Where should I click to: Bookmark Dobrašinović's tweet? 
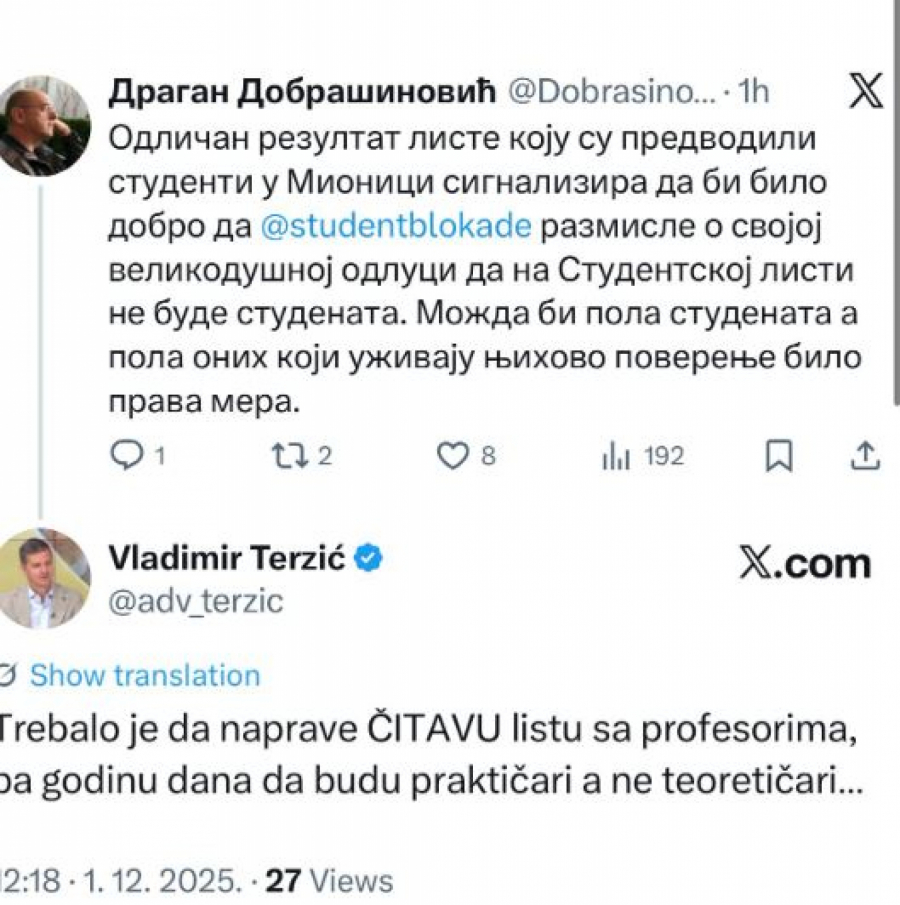778,456
